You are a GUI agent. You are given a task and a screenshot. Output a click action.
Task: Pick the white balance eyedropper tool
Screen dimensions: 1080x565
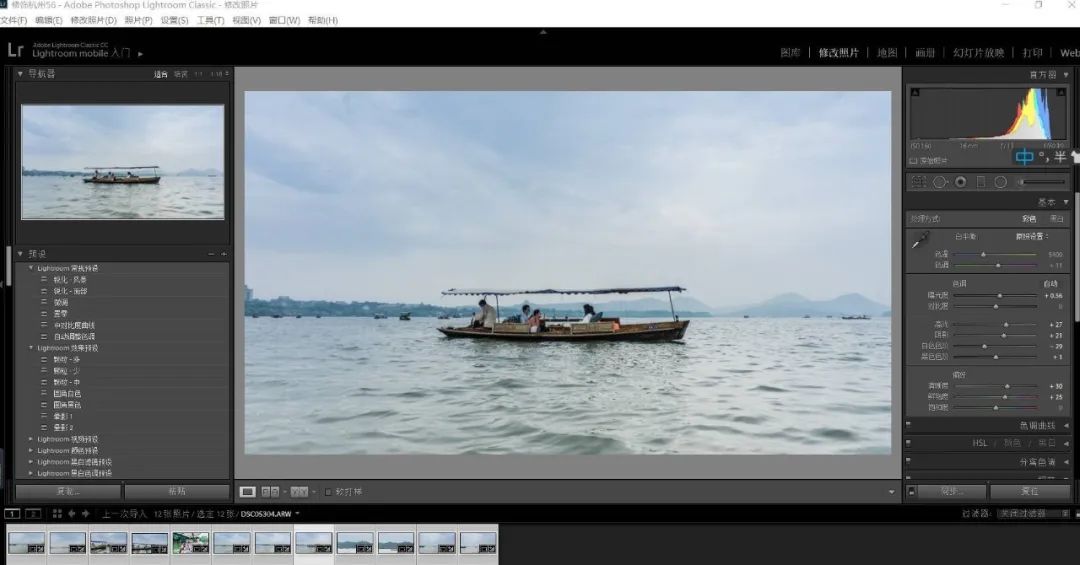[x=920, y=240]
